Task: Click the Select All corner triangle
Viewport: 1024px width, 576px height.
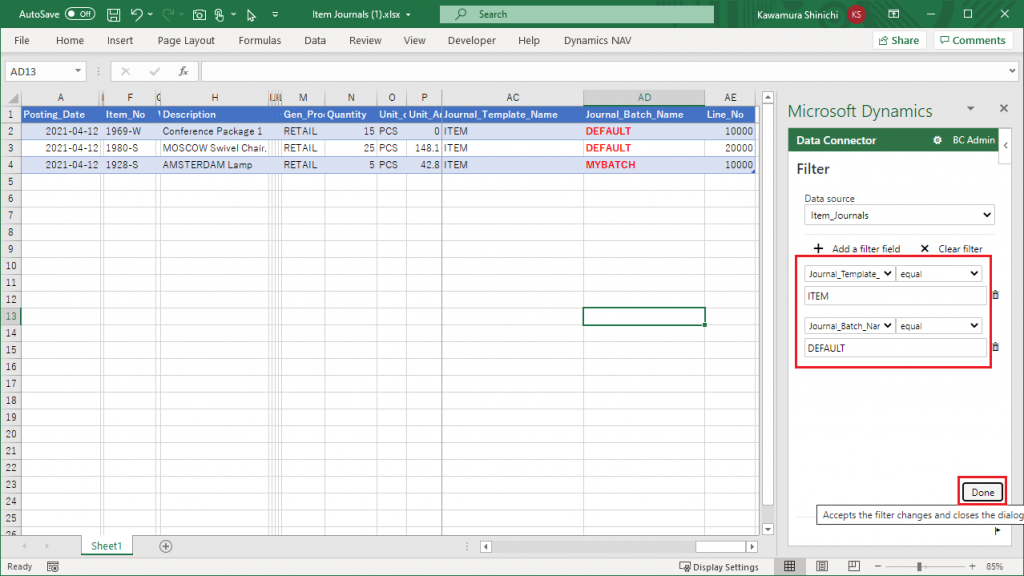Action: tap(12, 98)
